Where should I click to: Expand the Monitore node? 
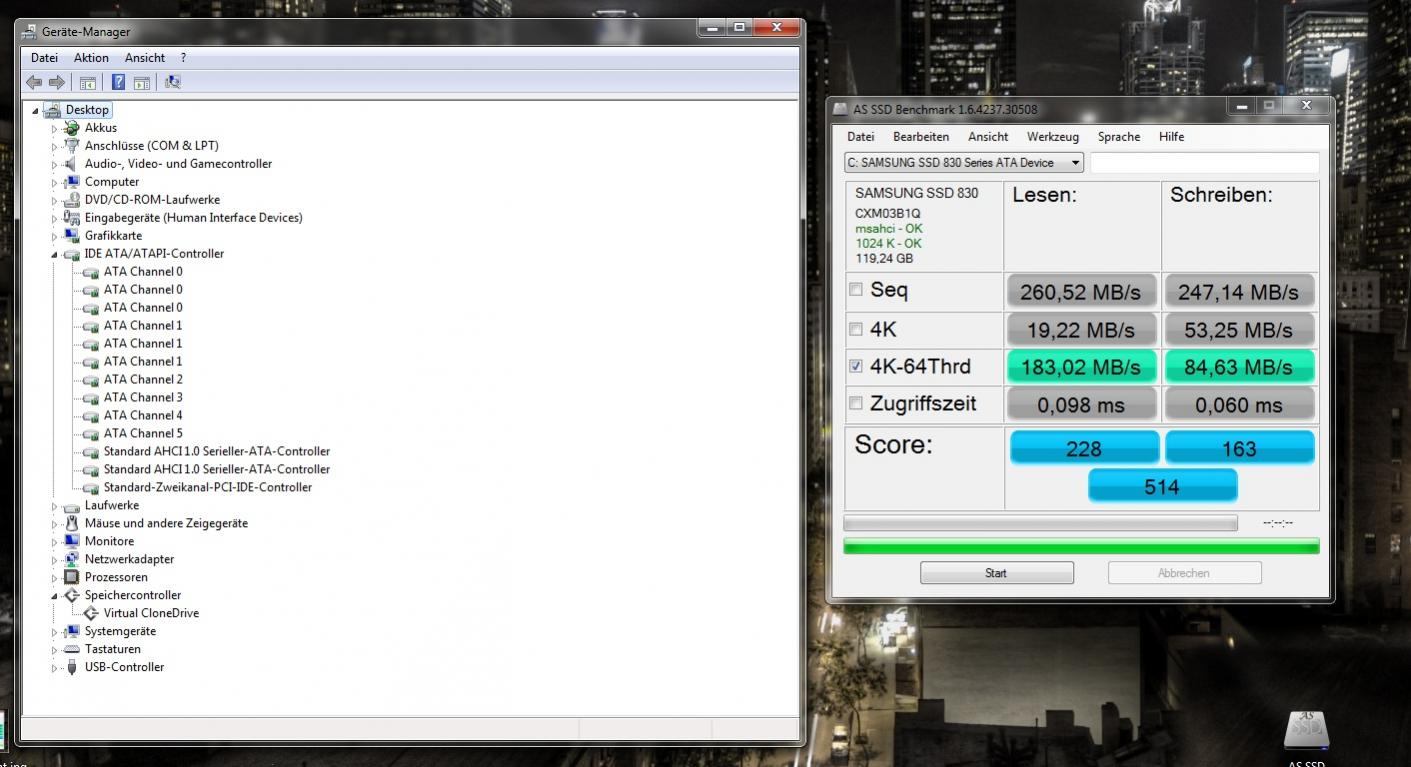click(56, 542)
